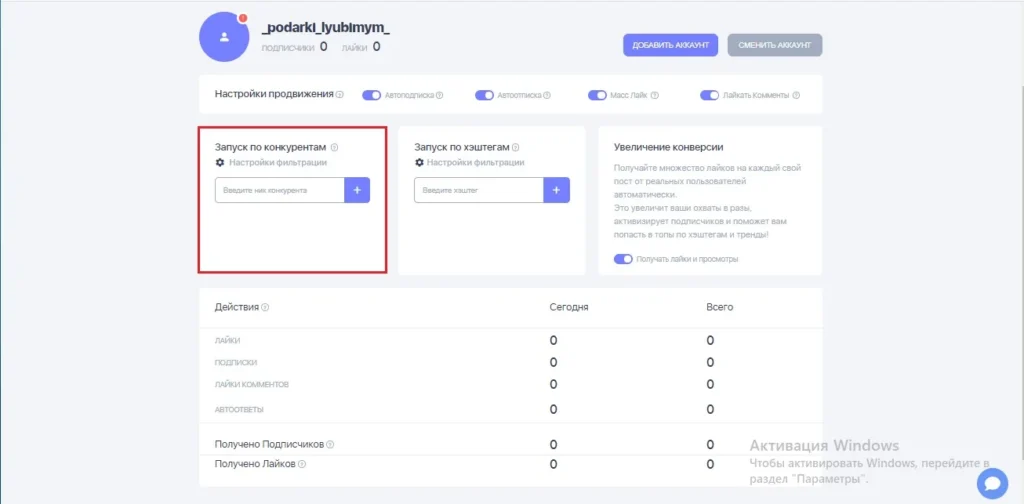Open the chat support bubble

pos(992,484)
